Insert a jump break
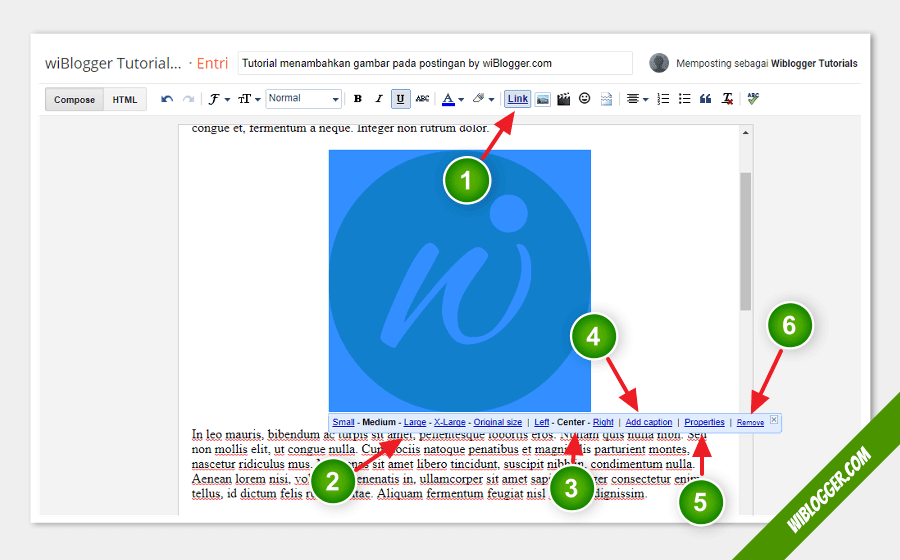The image size is (900, 560). click(x=606, y=99)
